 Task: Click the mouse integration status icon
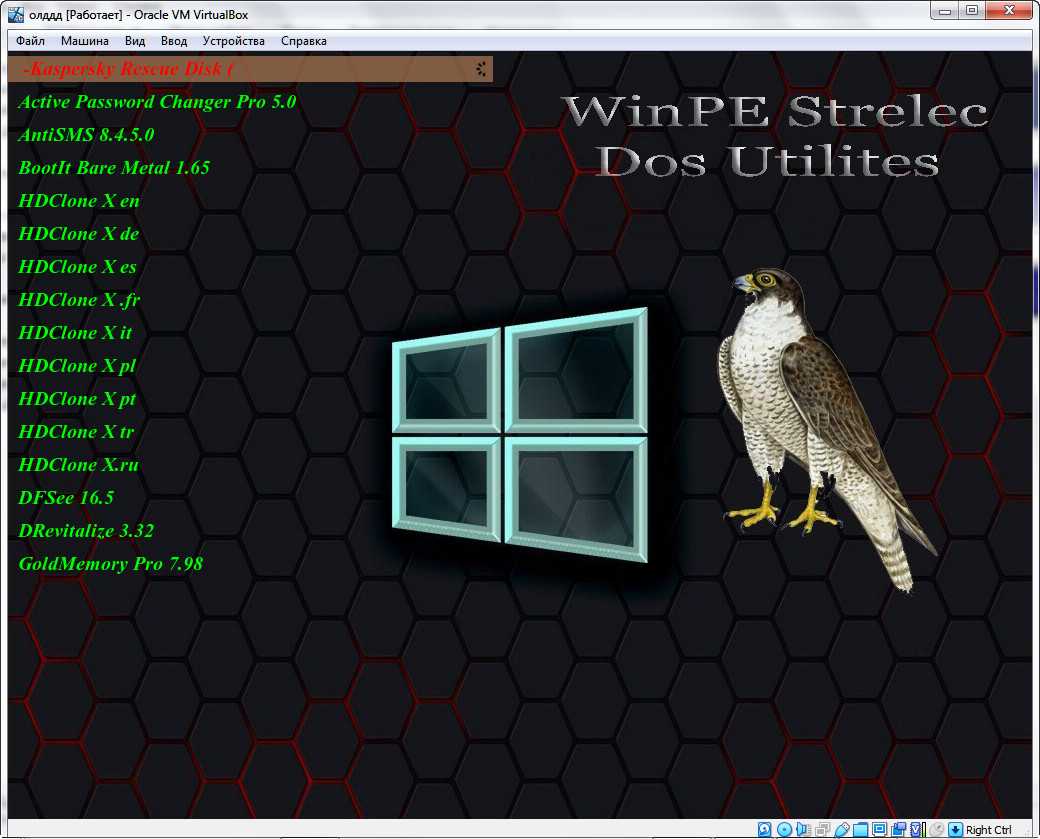click(x=937, y=829)
